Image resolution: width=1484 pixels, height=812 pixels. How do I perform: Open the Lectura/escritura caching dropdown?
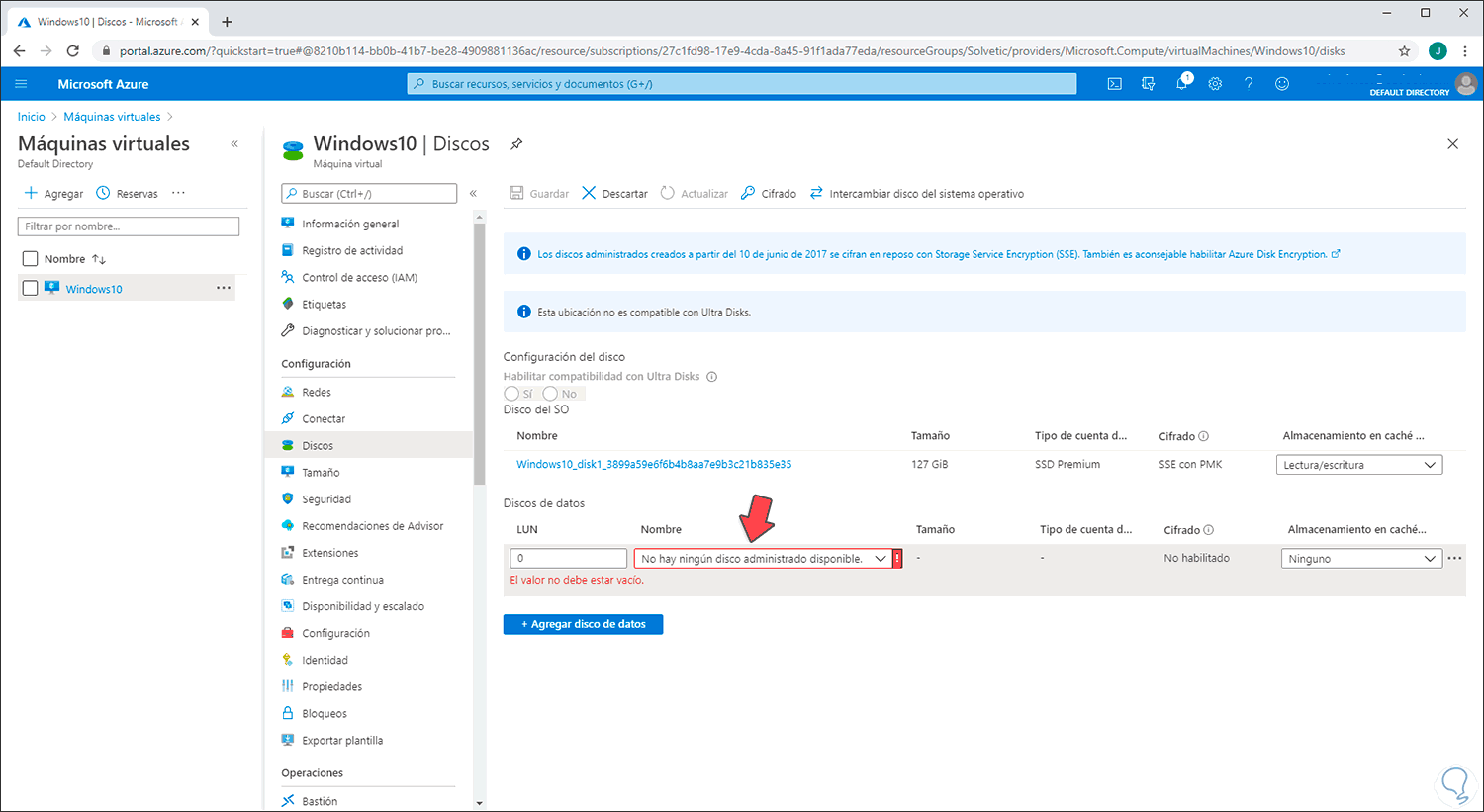click(x=1359, y=465)
